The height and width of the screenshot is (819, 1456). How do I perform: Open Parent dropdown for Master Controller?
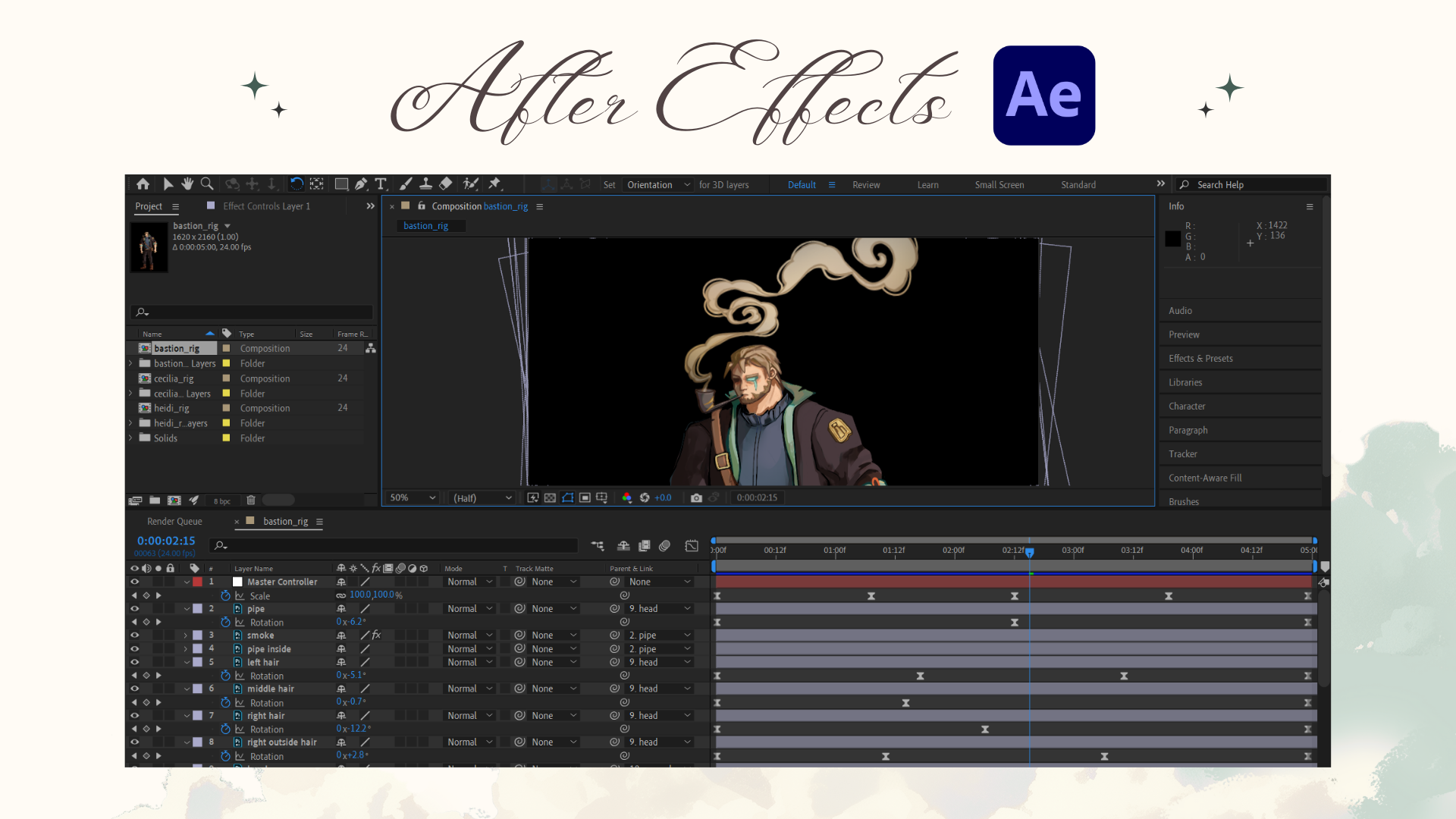point(660,582)
